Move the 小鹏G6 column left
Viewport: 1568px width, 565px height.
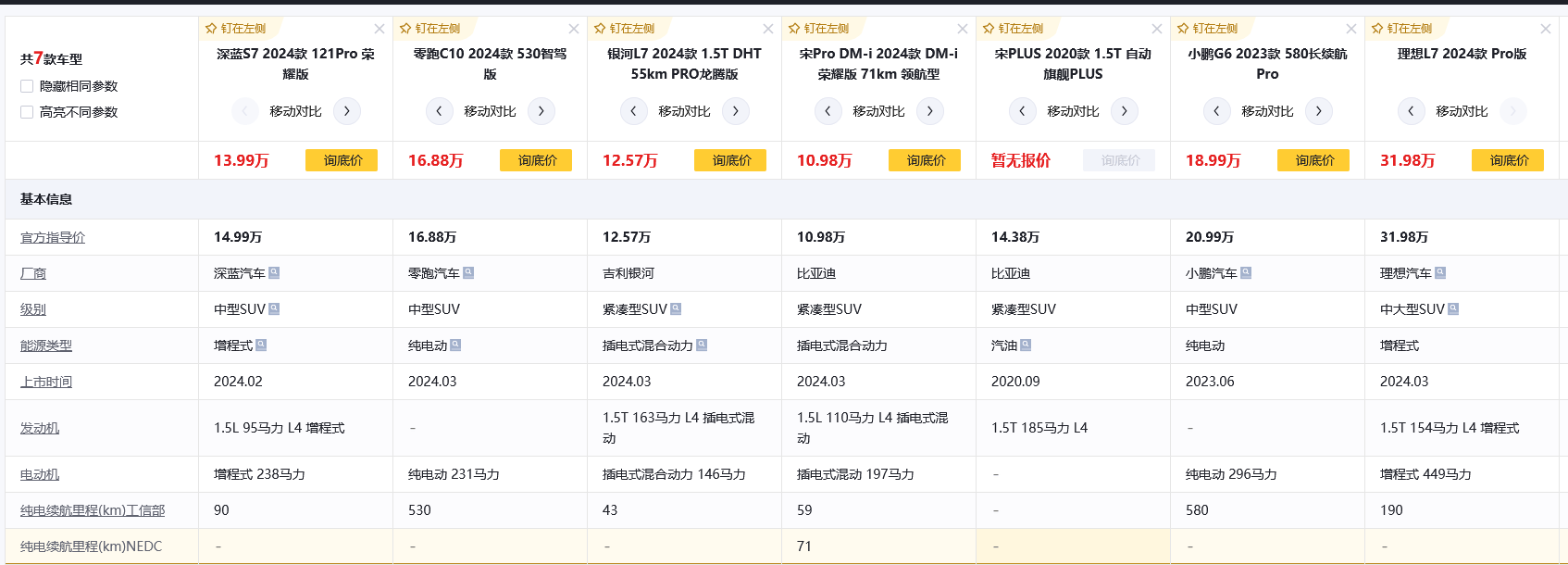click(1217, 111)
